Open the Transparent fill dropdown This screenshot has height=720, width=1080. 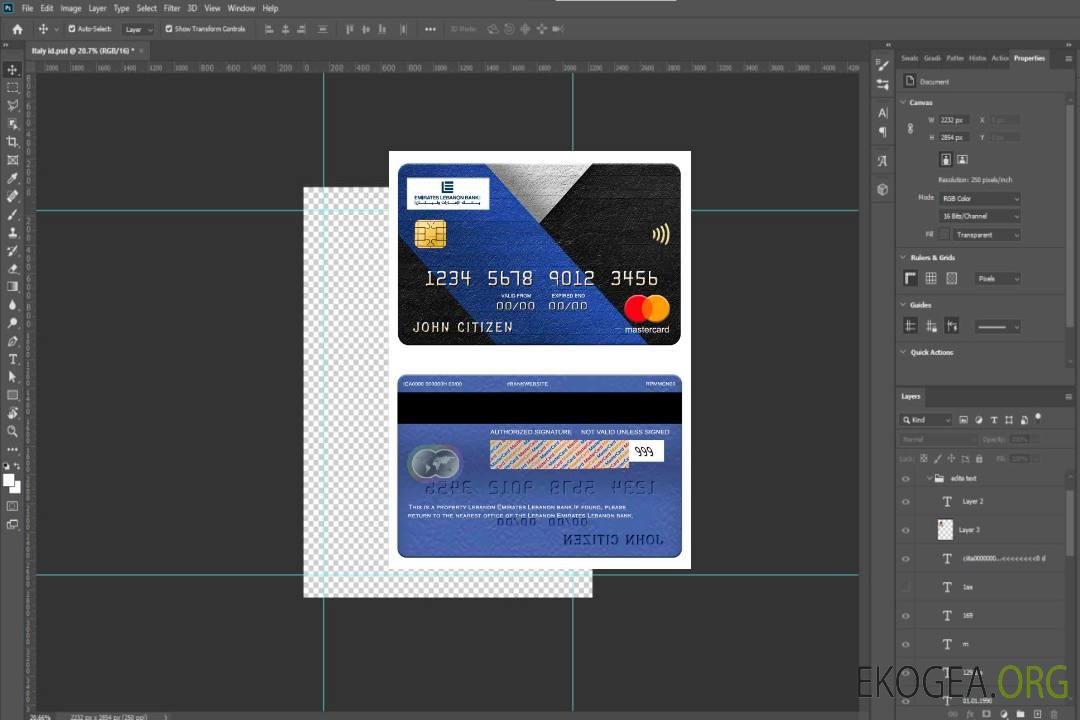coord(986,235)
